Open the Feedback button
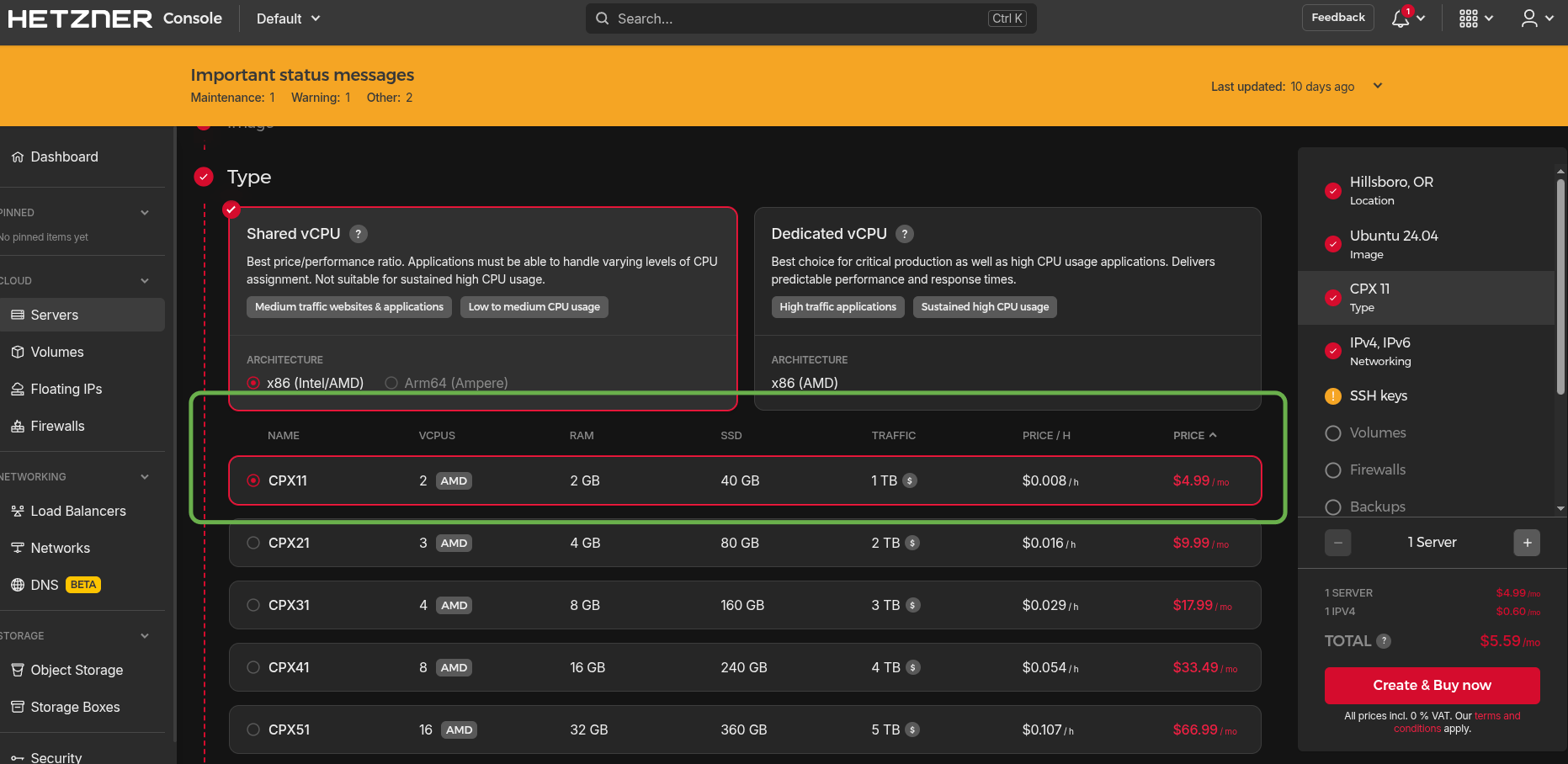 (1338, 18)
